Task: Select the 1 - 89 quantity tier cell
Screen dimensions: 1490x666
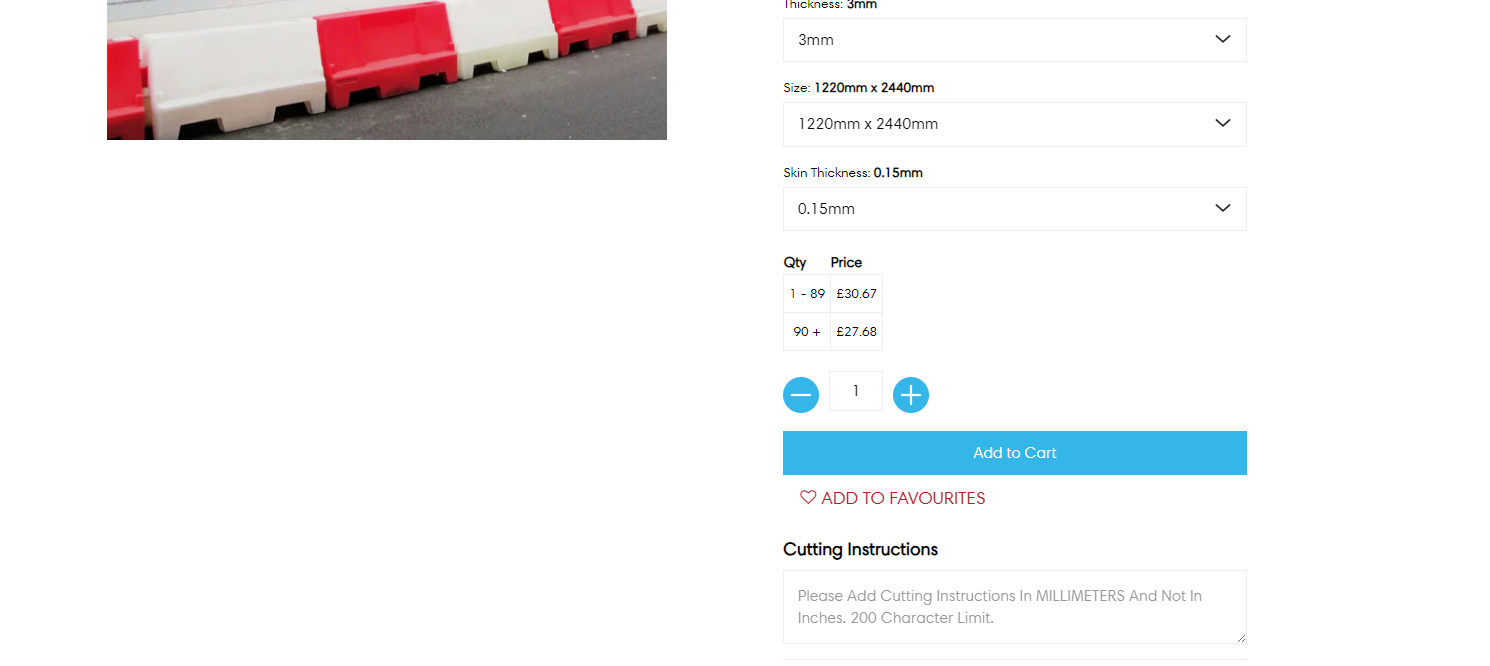Action: pos(807,294)
